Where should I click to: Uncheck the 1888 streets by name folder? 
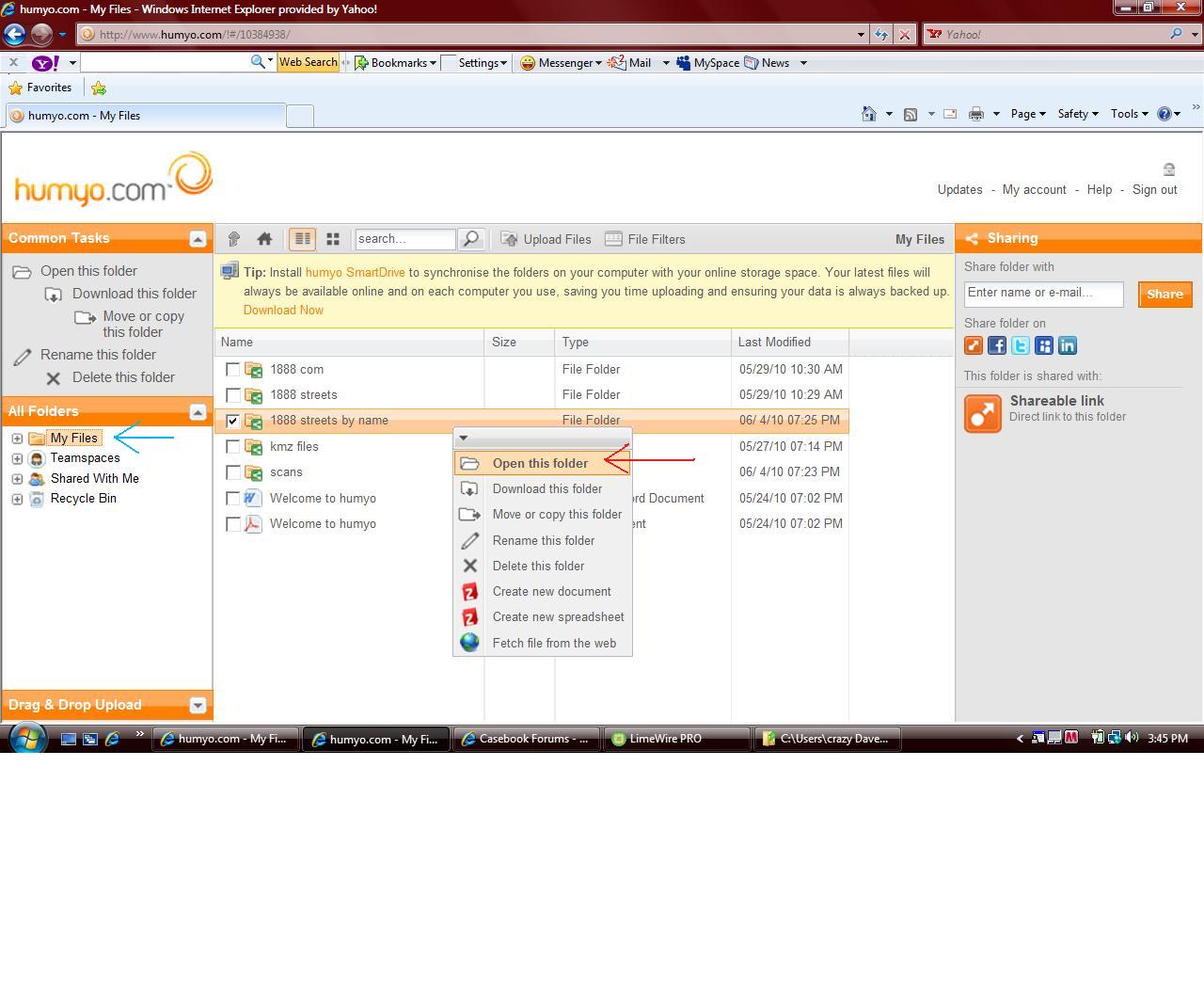coord(233,421)
